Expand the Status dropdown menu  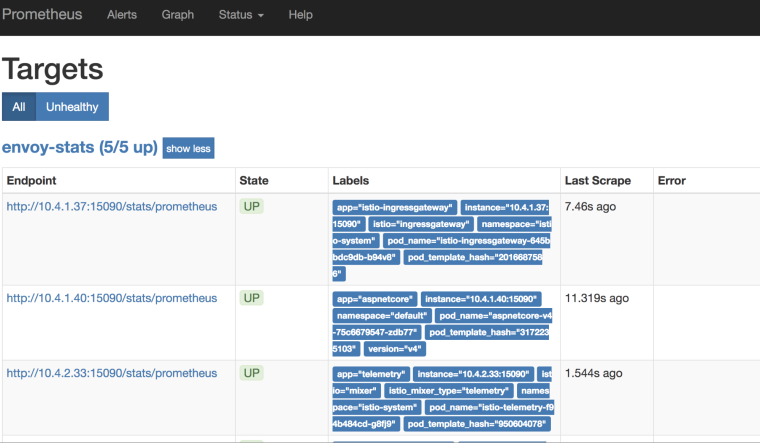point(241,15)
